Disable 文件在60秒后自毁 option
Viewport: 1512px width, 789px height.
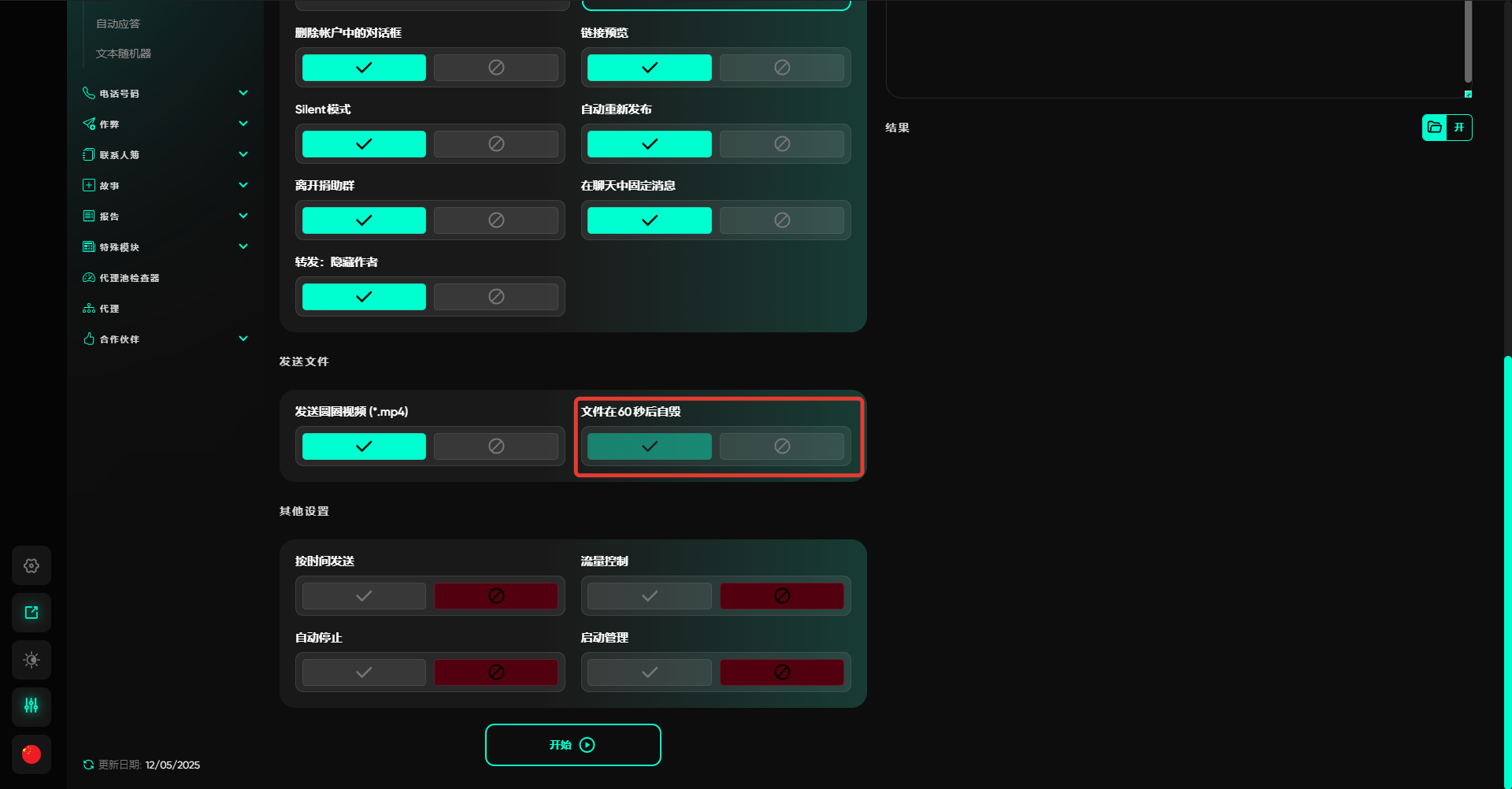(x=781, y=446)
